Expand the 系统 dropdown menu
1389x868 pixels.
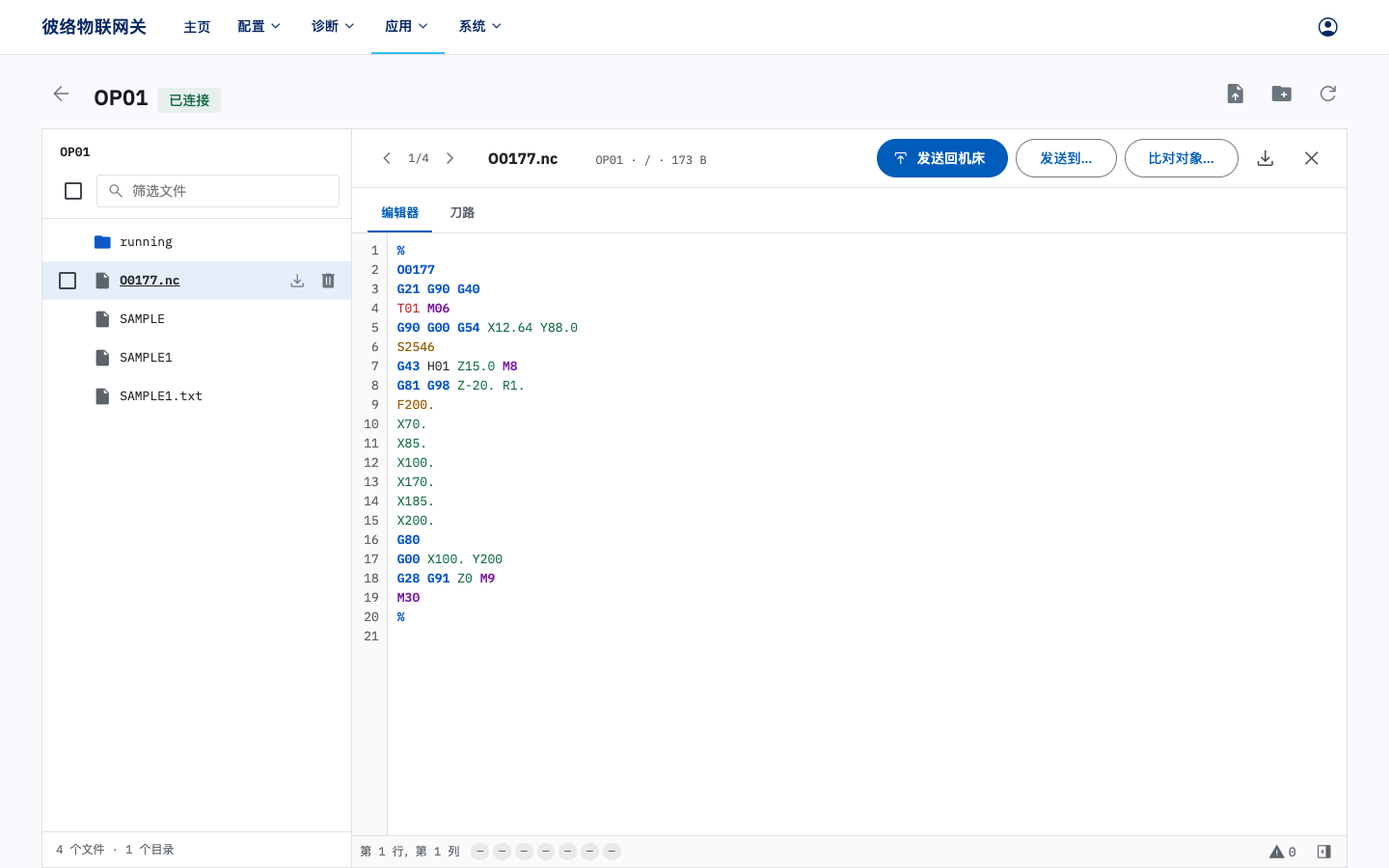tap(480, 27)
